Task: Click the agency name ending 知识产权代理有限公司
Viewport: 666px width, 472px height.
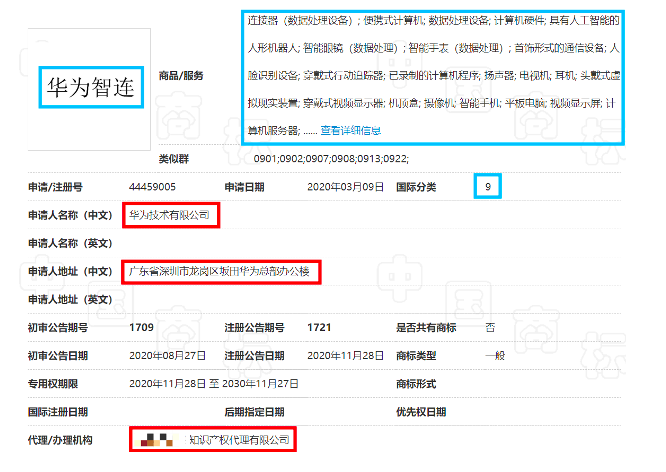Action: tap(239, 440)
